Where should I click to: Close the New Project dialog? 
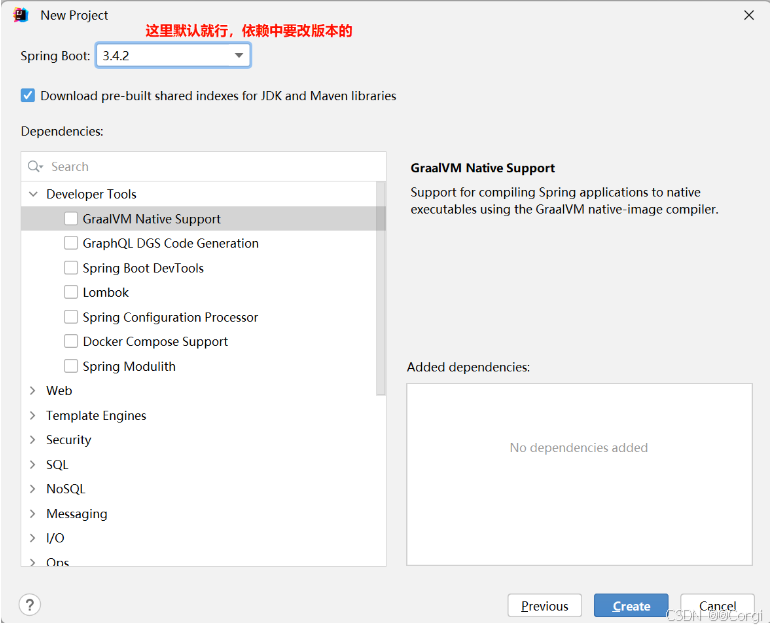pyautogui.click(x=748, y=15)
